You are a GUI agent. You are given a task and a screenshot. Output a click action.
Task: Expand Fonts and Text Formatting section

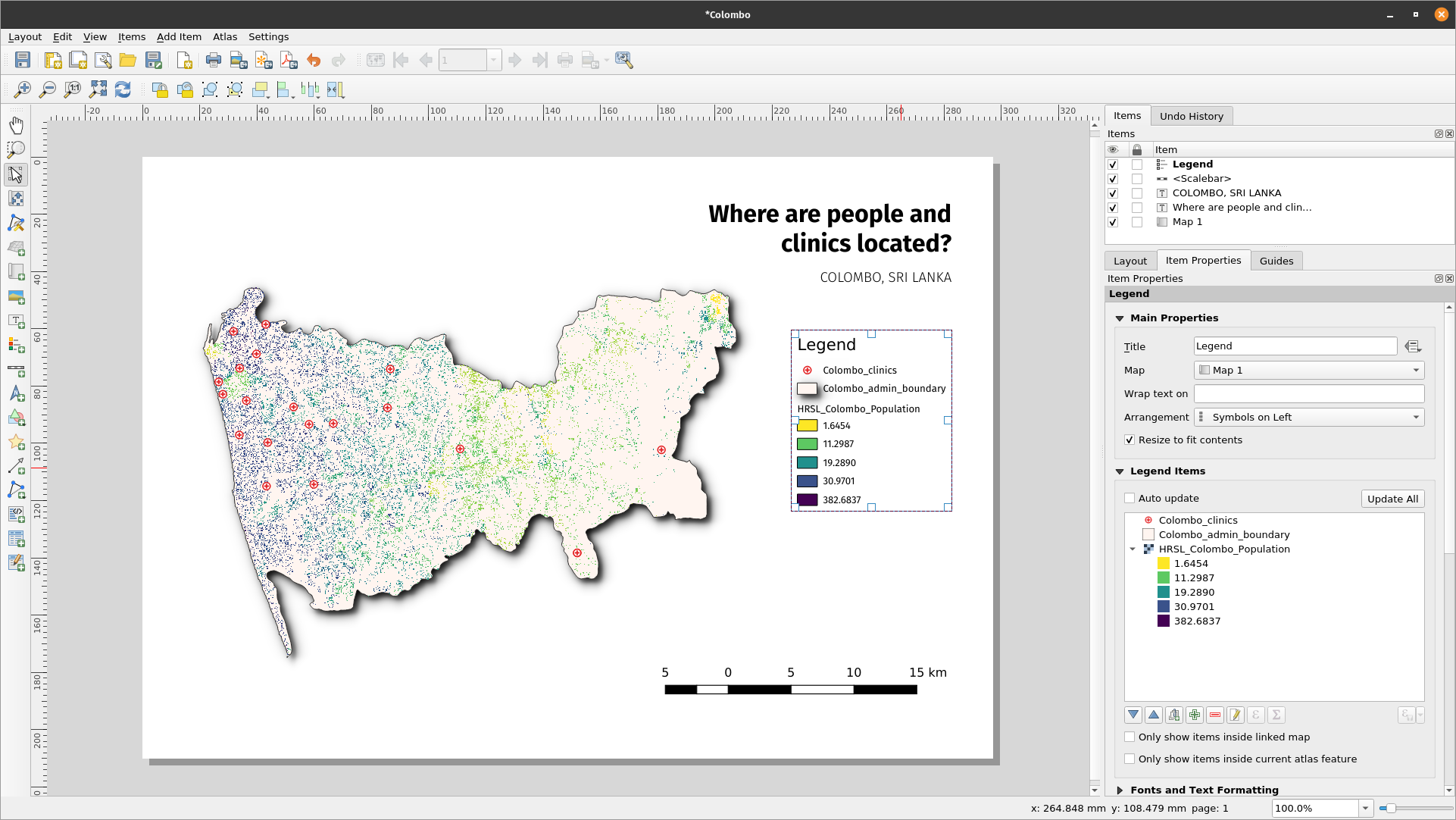tap(1120, 790)
